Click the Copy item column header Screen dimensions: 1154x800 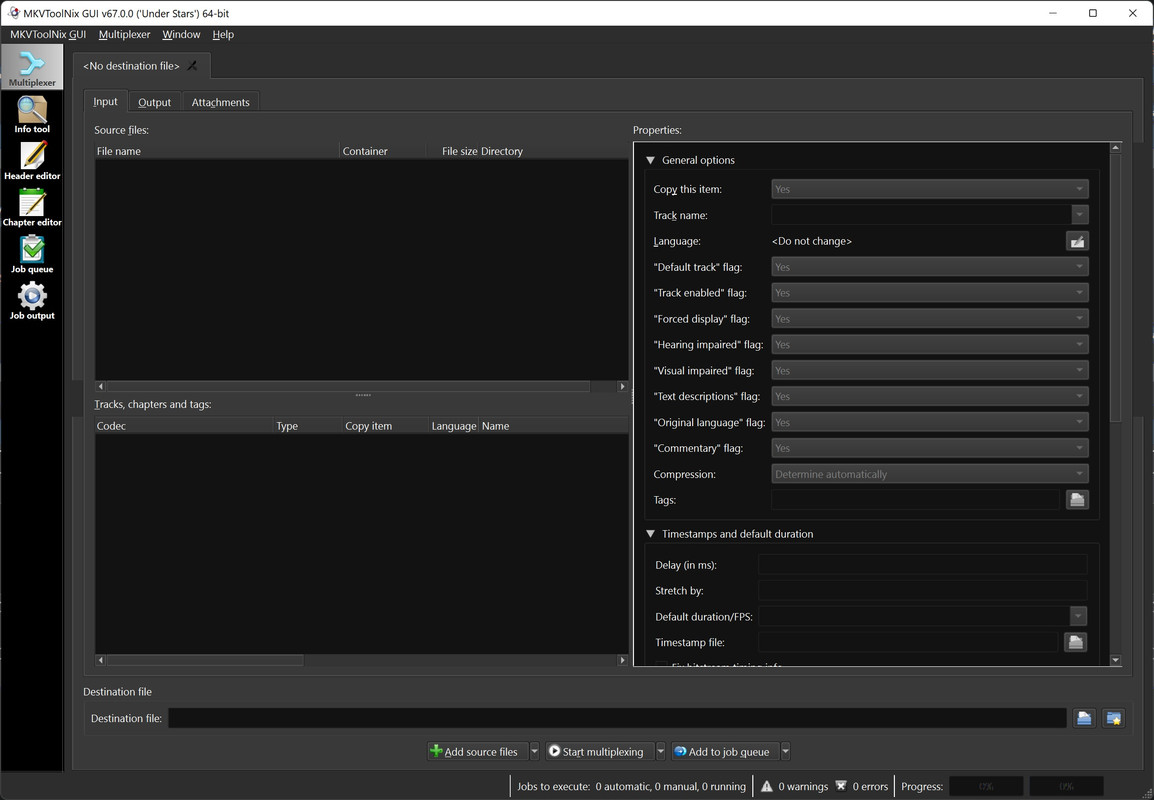(x=385, y=425)
